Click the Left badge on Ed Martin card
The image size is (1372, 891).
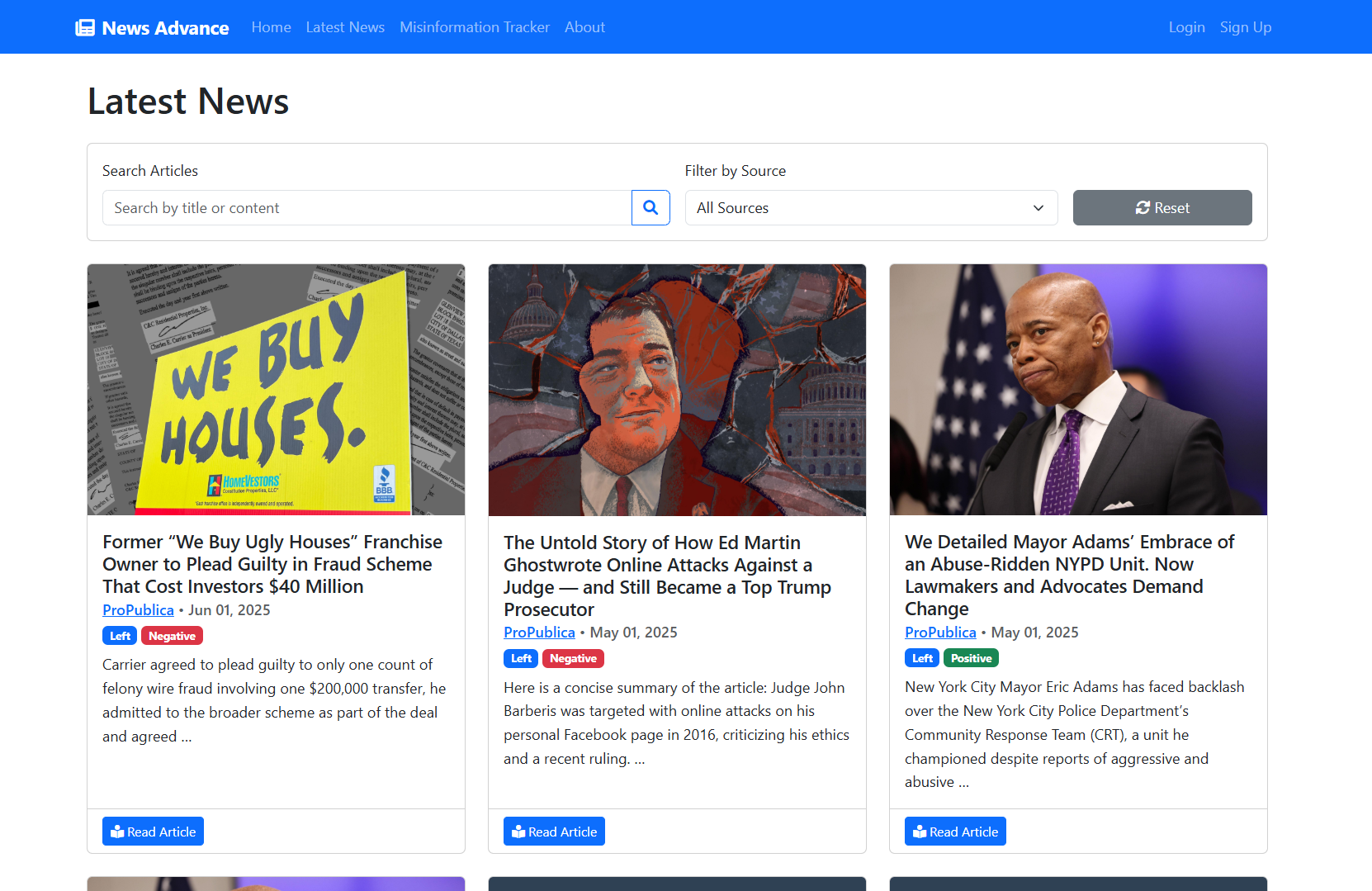point(521,658)
